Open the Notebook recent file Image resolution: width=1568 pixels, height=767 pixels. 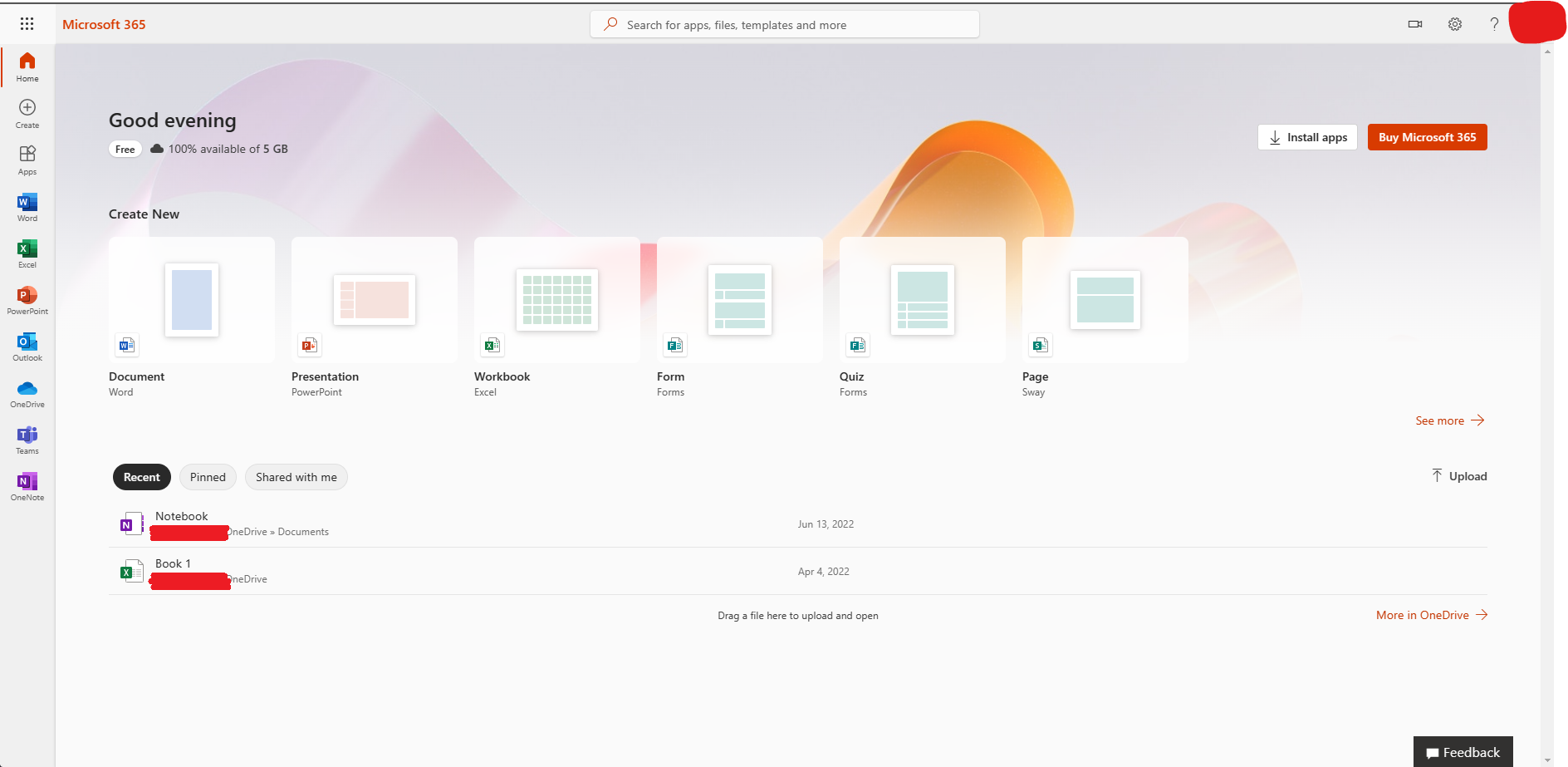pos(797,524)
